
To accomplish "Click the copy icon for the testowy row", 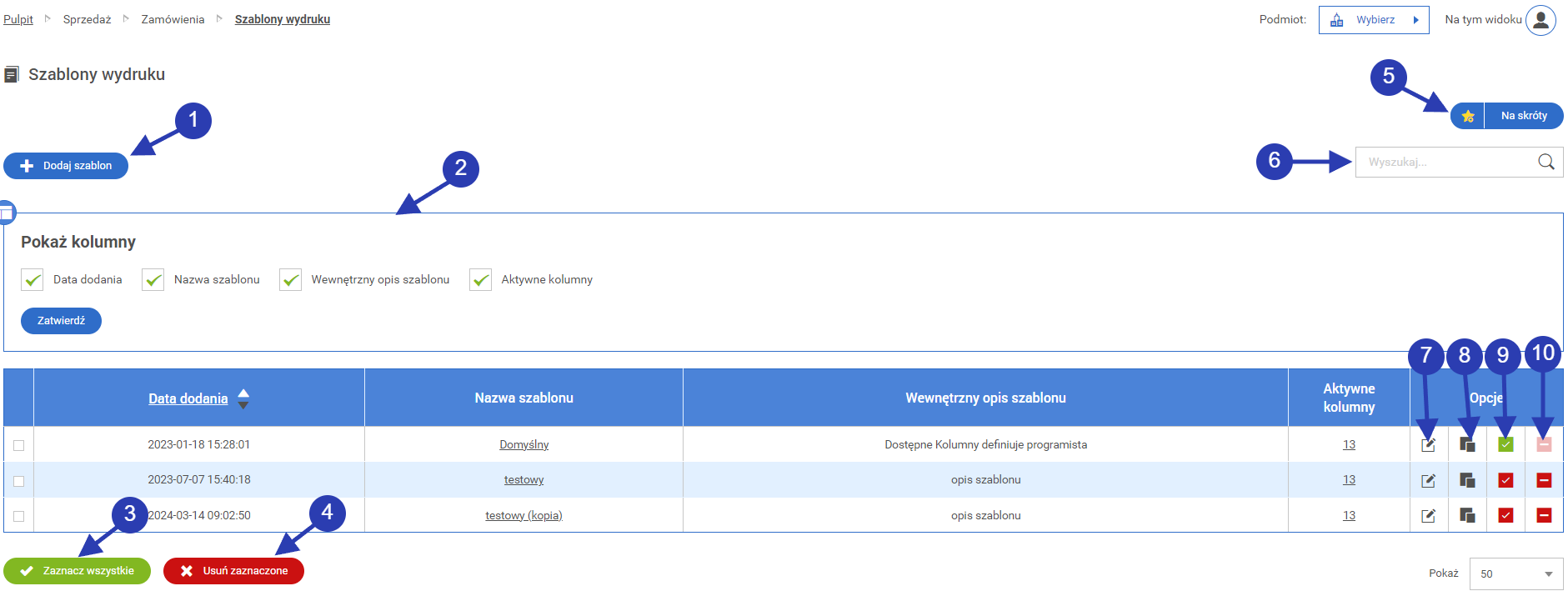I will (1467, 480).
